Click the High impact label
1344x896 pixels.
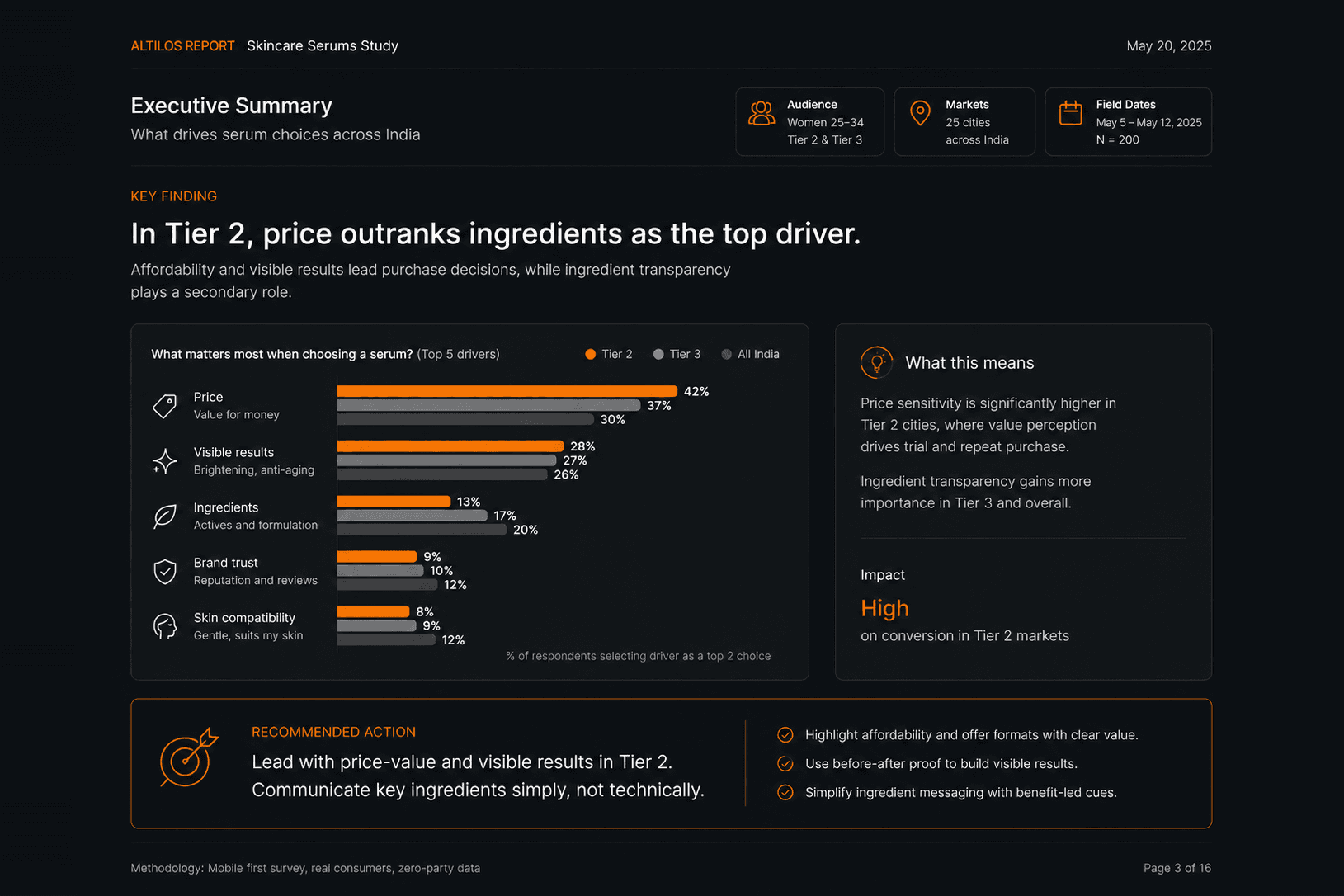pyautogui.click(x=884, y=609)
